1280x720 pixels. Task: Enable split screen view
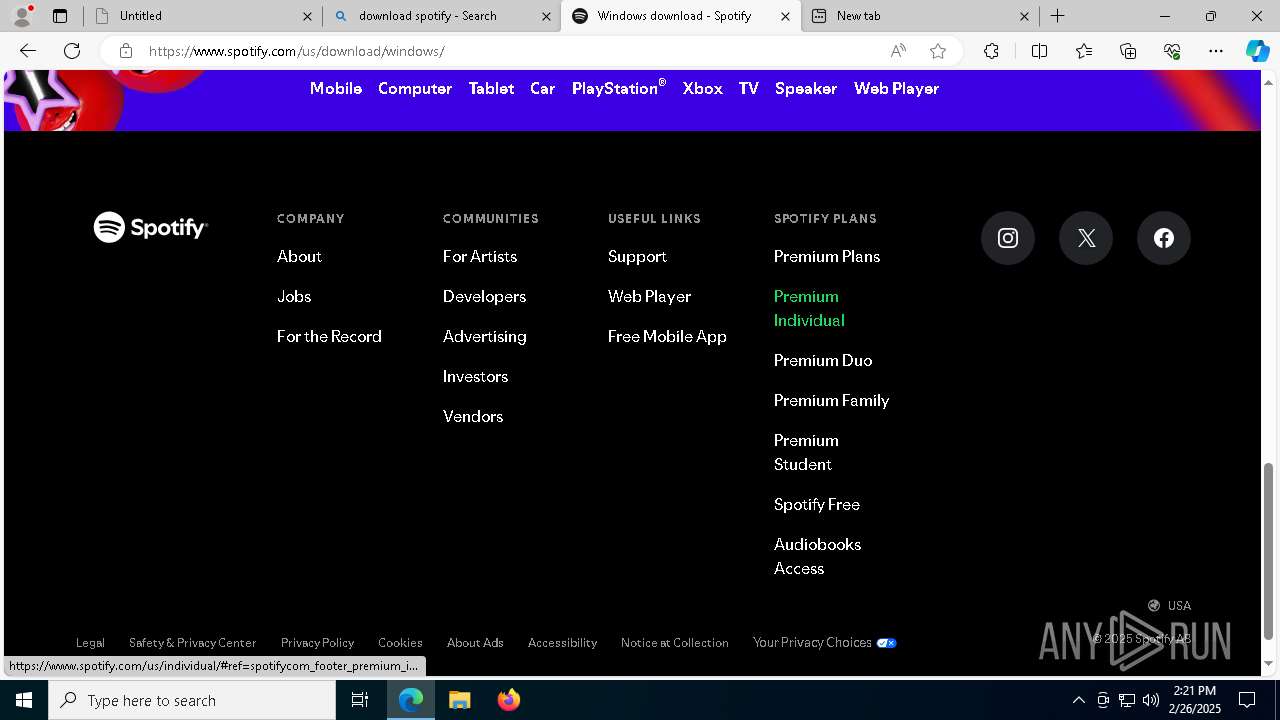pyautogui.click(x=1039, y=51)
